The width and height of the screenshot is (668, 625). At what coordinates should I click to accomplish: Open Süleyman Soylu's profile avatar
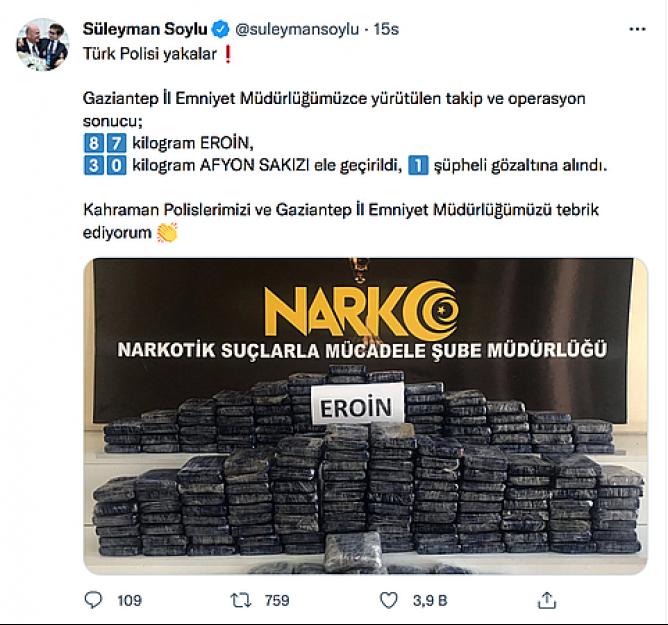click(x=42, y=44)
